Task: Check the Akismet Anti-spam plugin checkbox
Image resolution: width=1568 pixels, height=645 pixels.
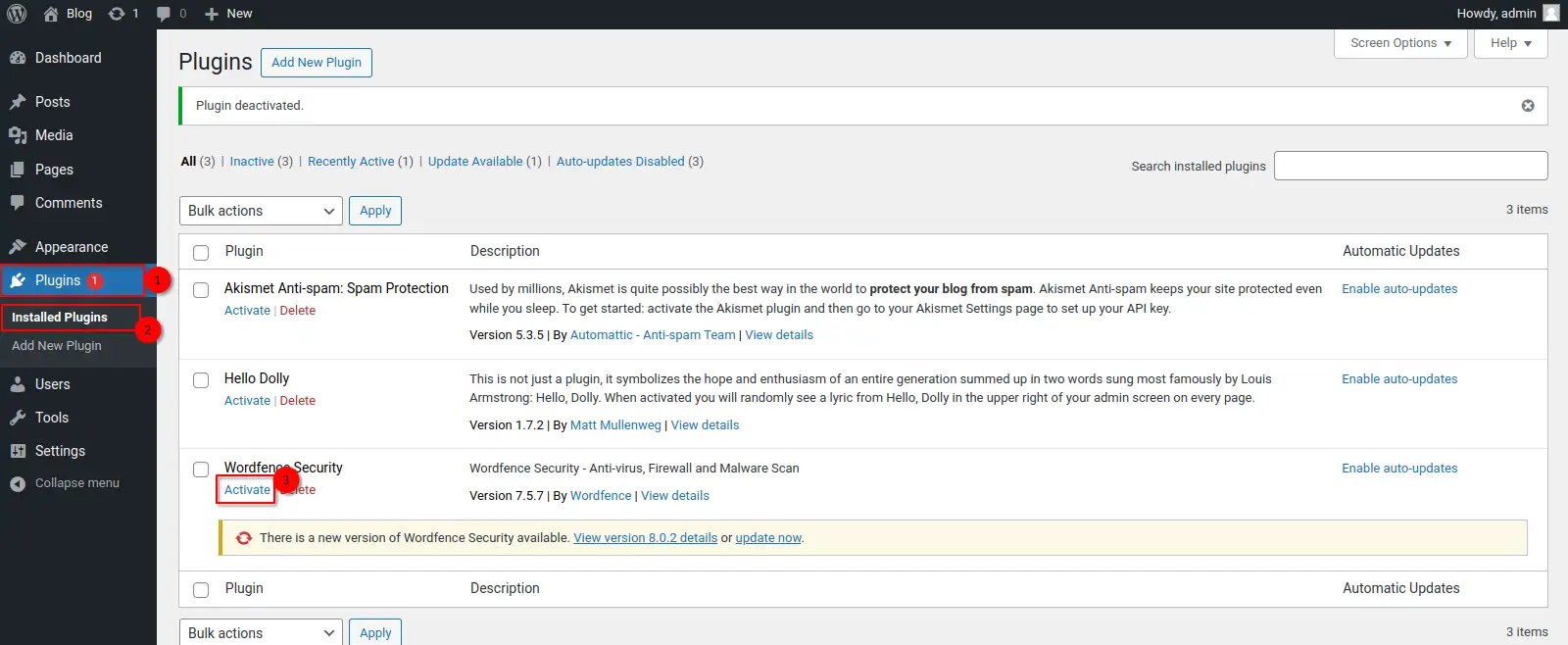Action: 201,290
